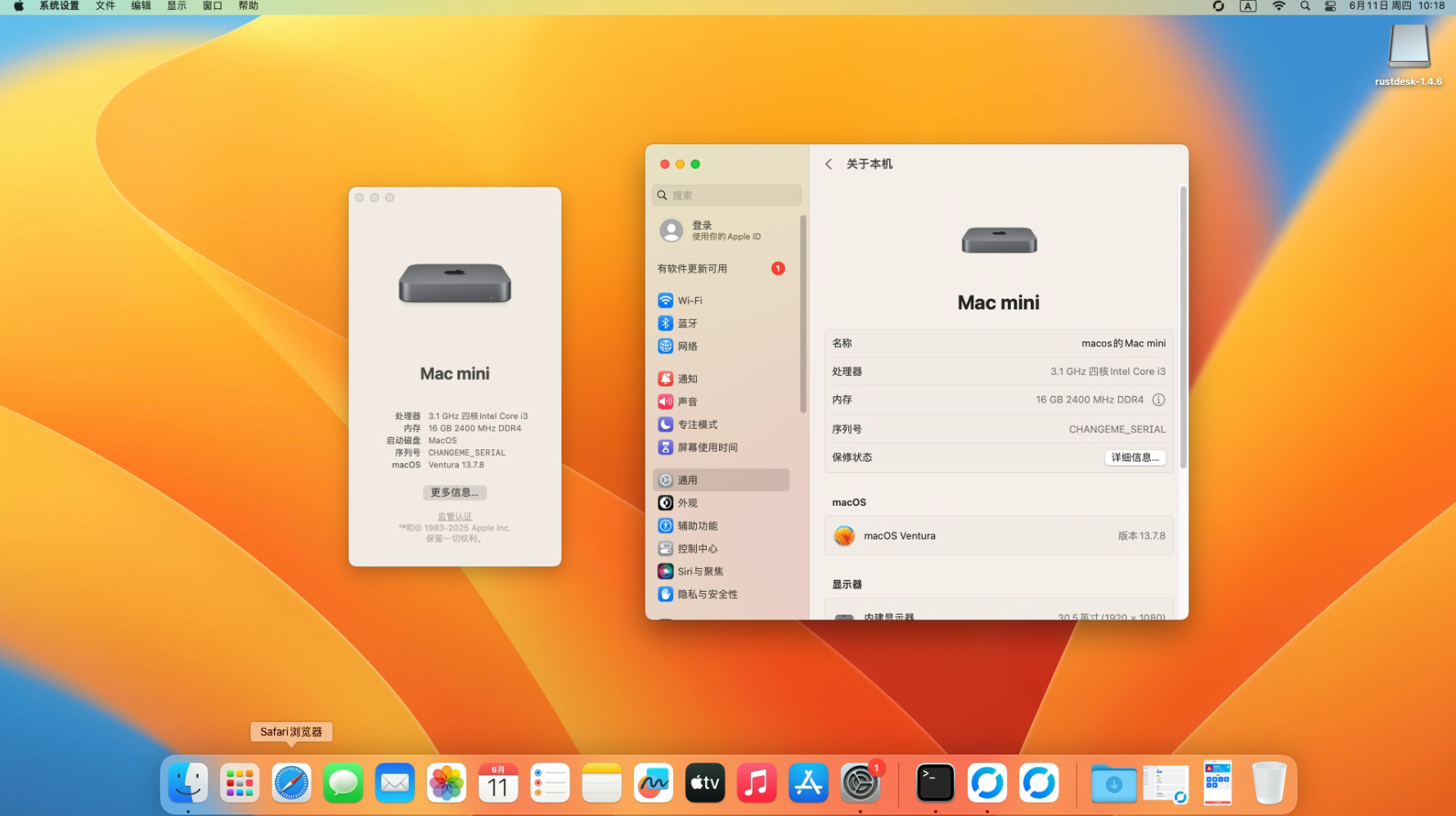Go back from the 关于本机 page
This screenshot has width=1456, height=816.
[829, 164]
